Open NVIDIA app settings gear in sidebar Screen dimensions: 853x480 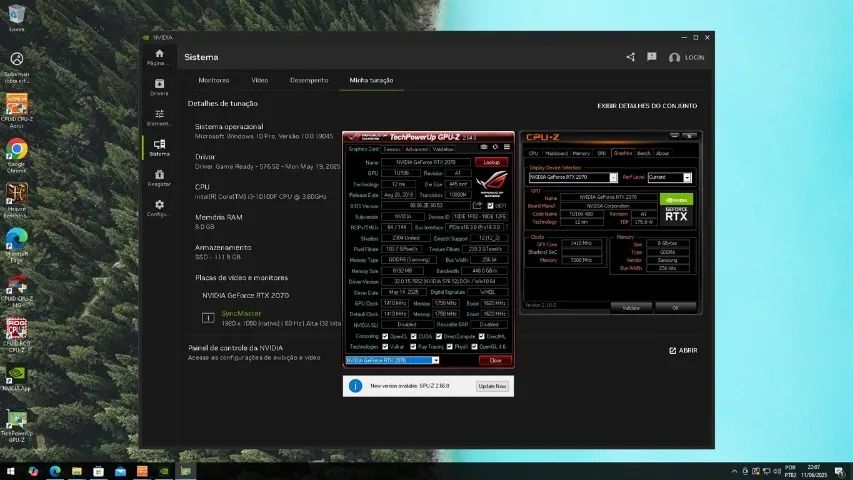[159, 208]
